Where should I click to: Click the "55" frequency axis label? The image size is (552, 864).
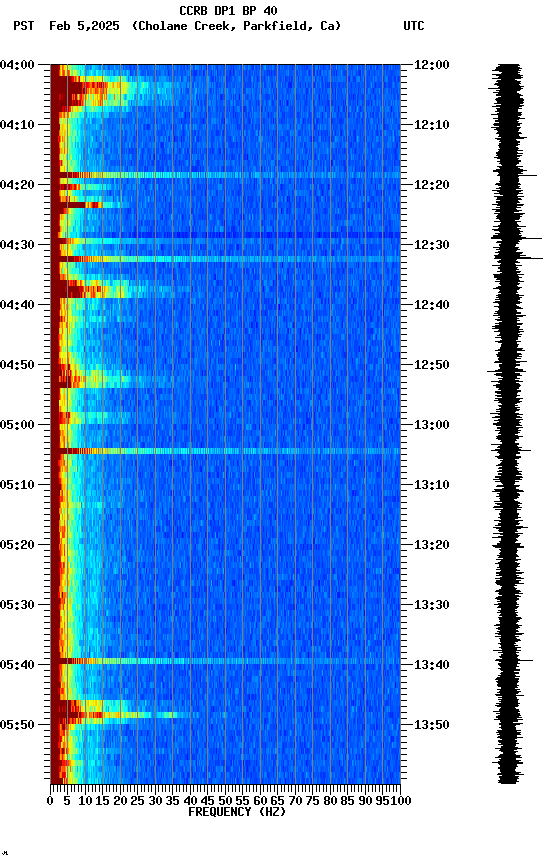242,802
